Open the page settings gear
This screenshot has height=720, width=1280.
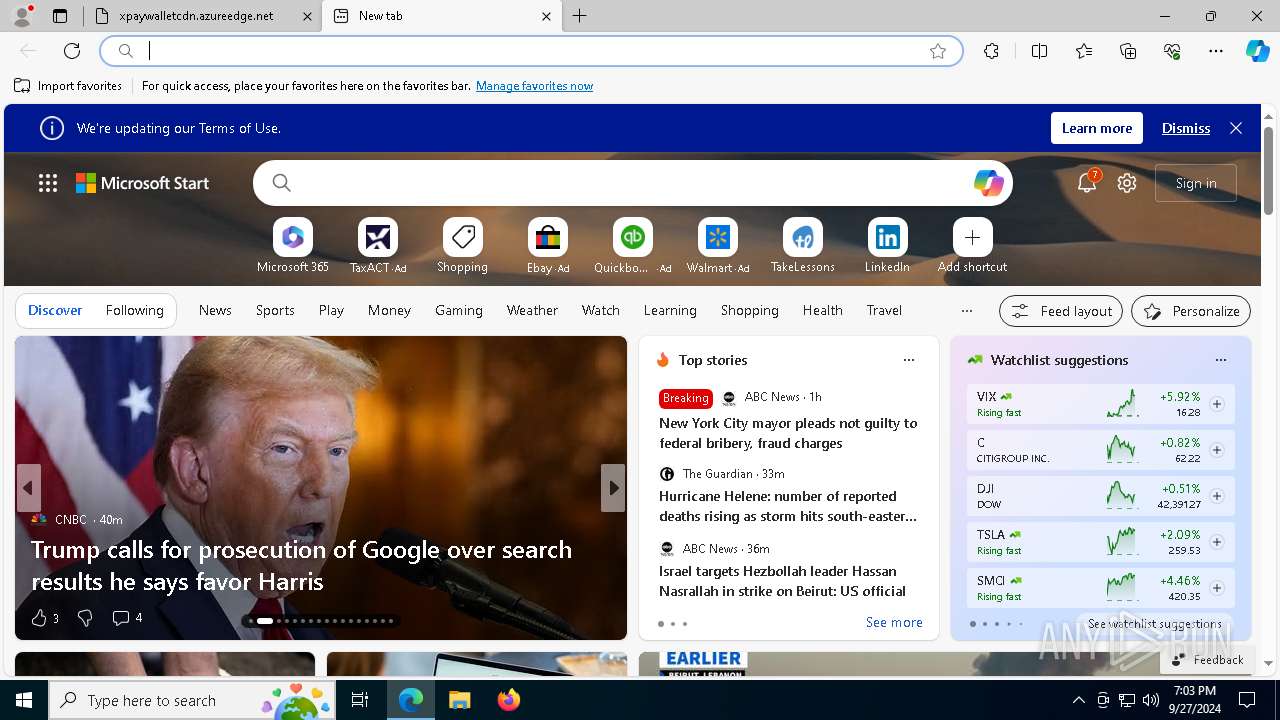point(1127,183)
